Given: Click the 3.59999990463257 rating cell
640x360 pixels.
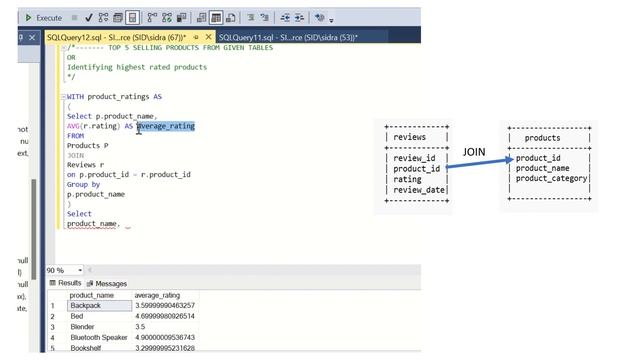Looking at the screenshot, I should click(166, 306).
